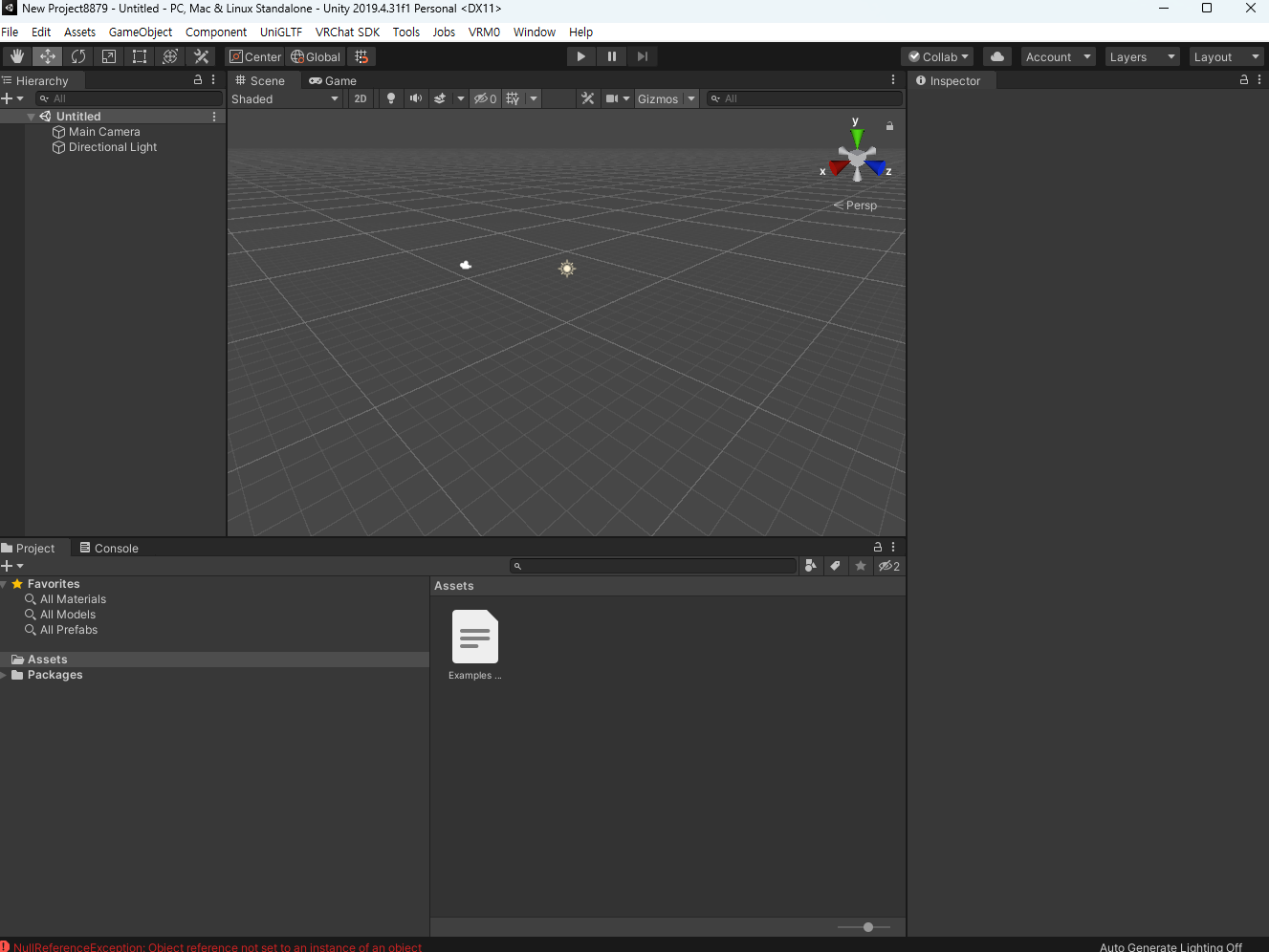Image resolution: width=1269 pixels, height=952 pixels.
Task: Open Project panel options menu
Action: [893, 548]
